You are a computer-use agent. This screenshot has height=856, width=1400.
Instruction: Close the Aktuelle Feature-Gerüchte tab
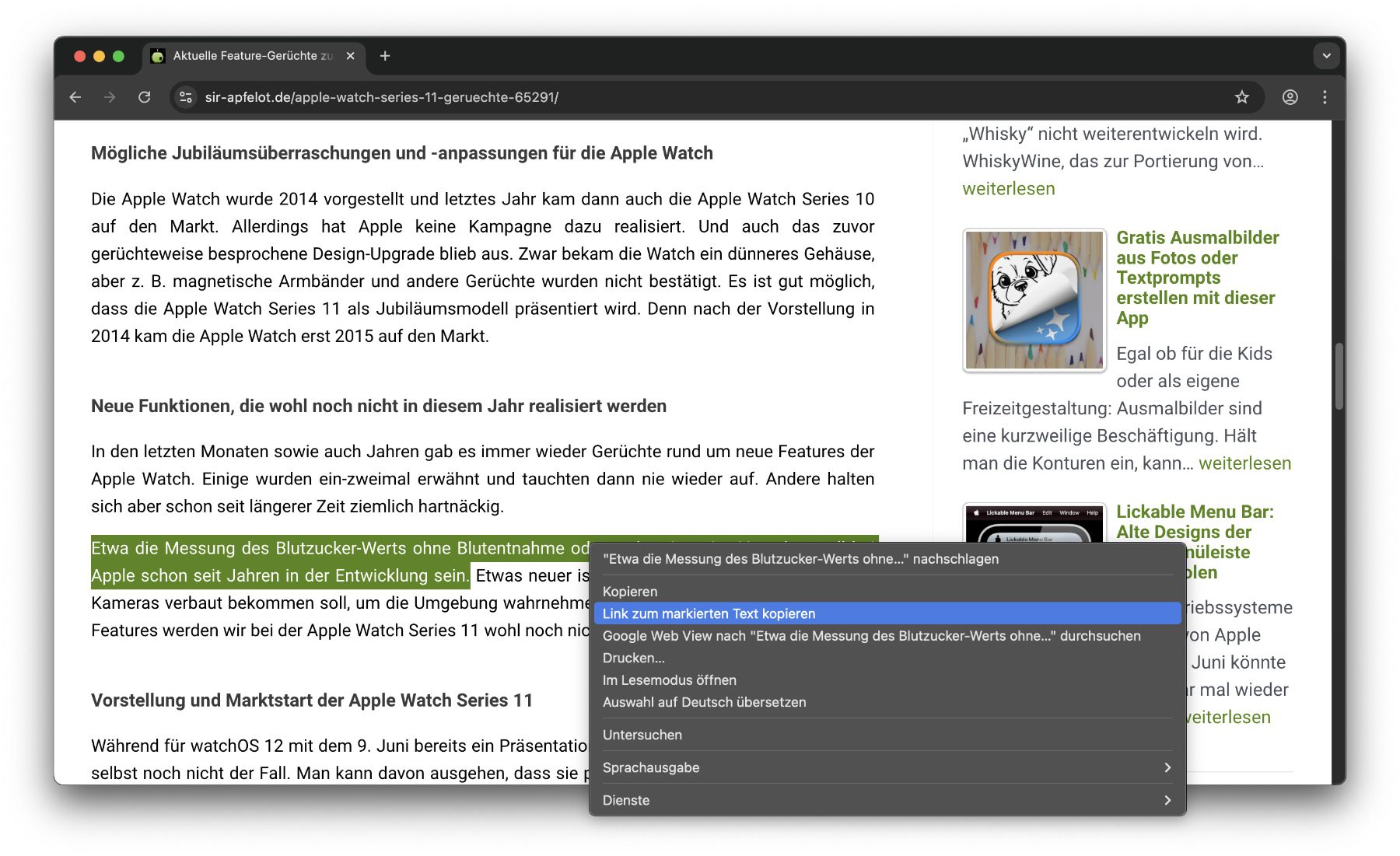click(350, 56)
